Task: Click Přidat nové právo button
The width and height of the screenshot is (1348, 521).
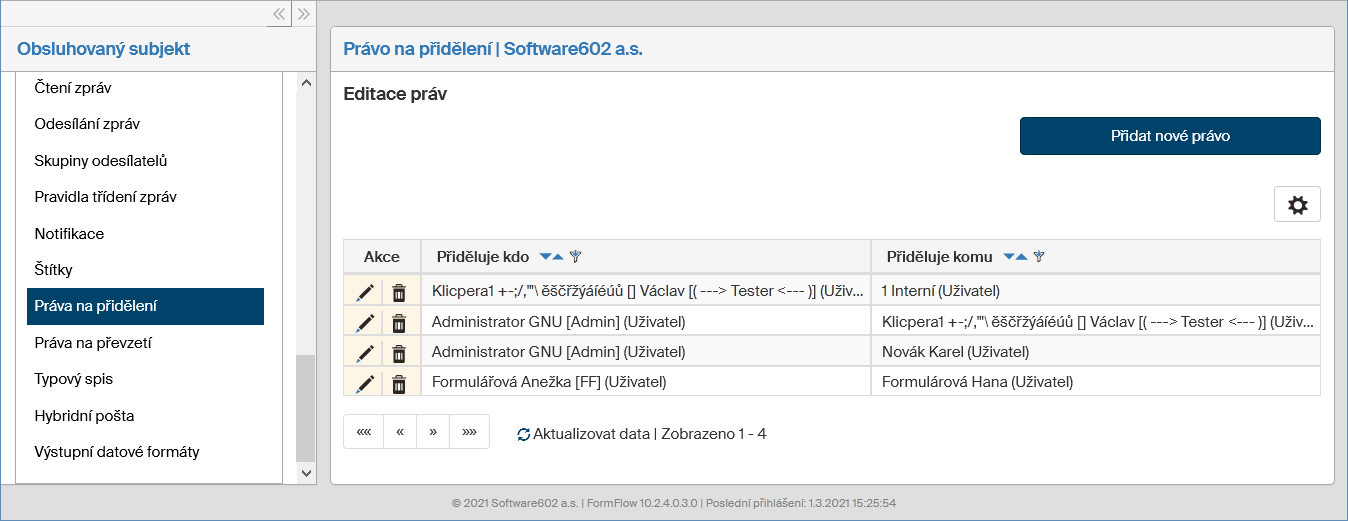Action: click(1170, 136)
